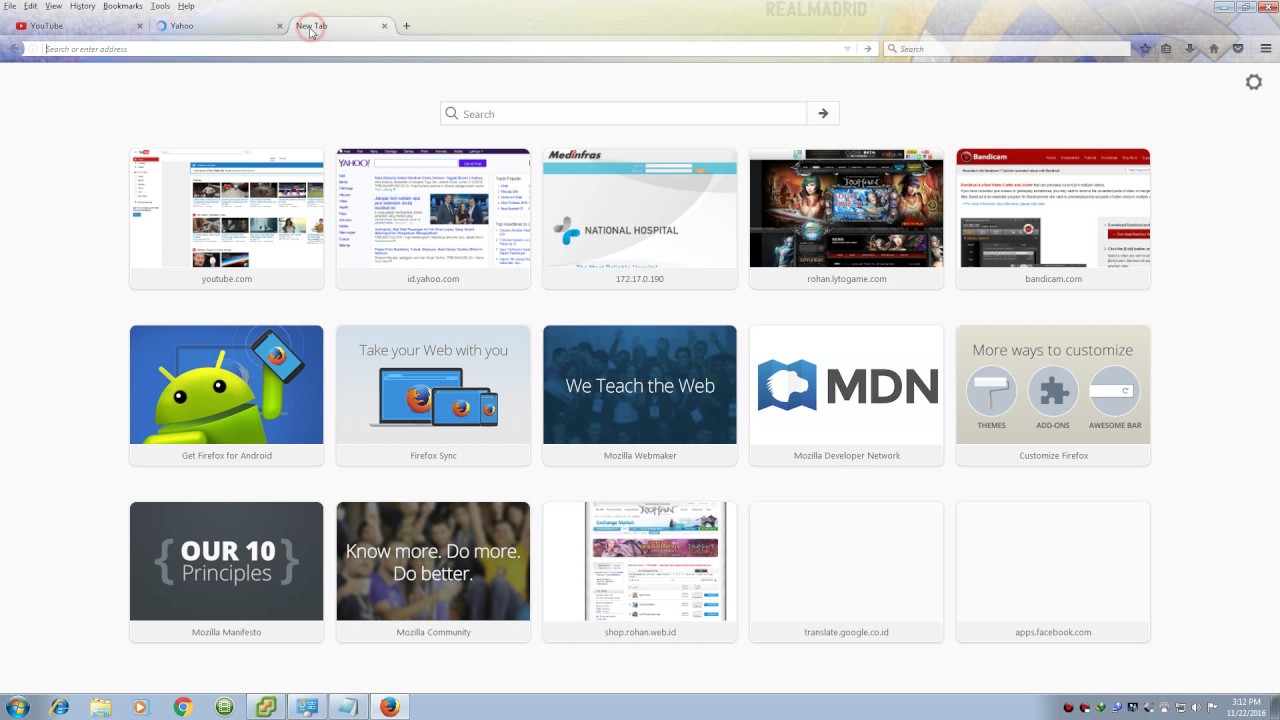Close the New Tab tab
This screenshot has width=1280, height=720.
click(x=384, y=26)
